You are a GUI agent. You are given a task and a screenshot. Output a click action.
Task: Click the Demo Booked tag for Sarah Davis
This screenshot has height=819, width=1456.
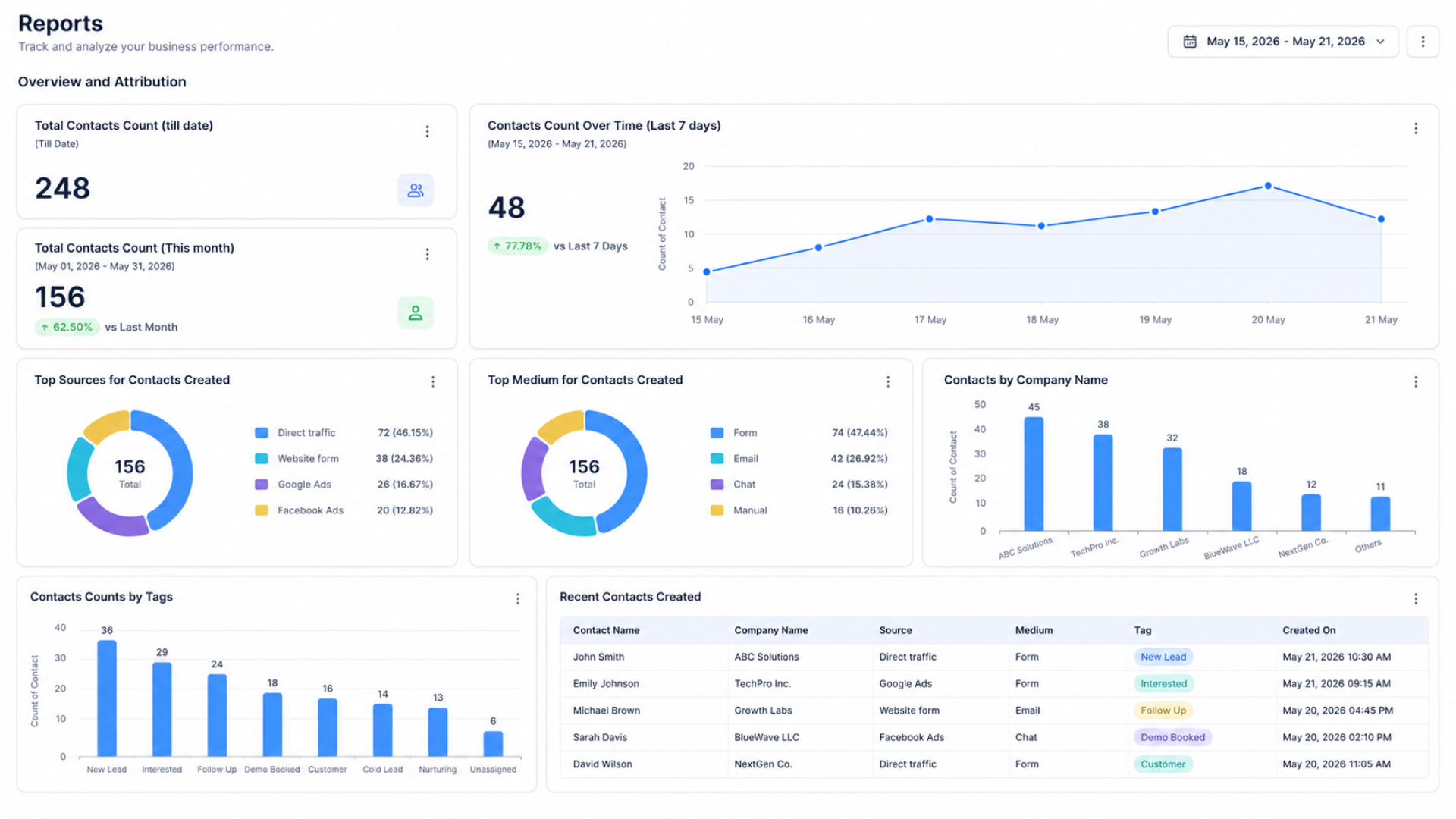pos(1172,737)
